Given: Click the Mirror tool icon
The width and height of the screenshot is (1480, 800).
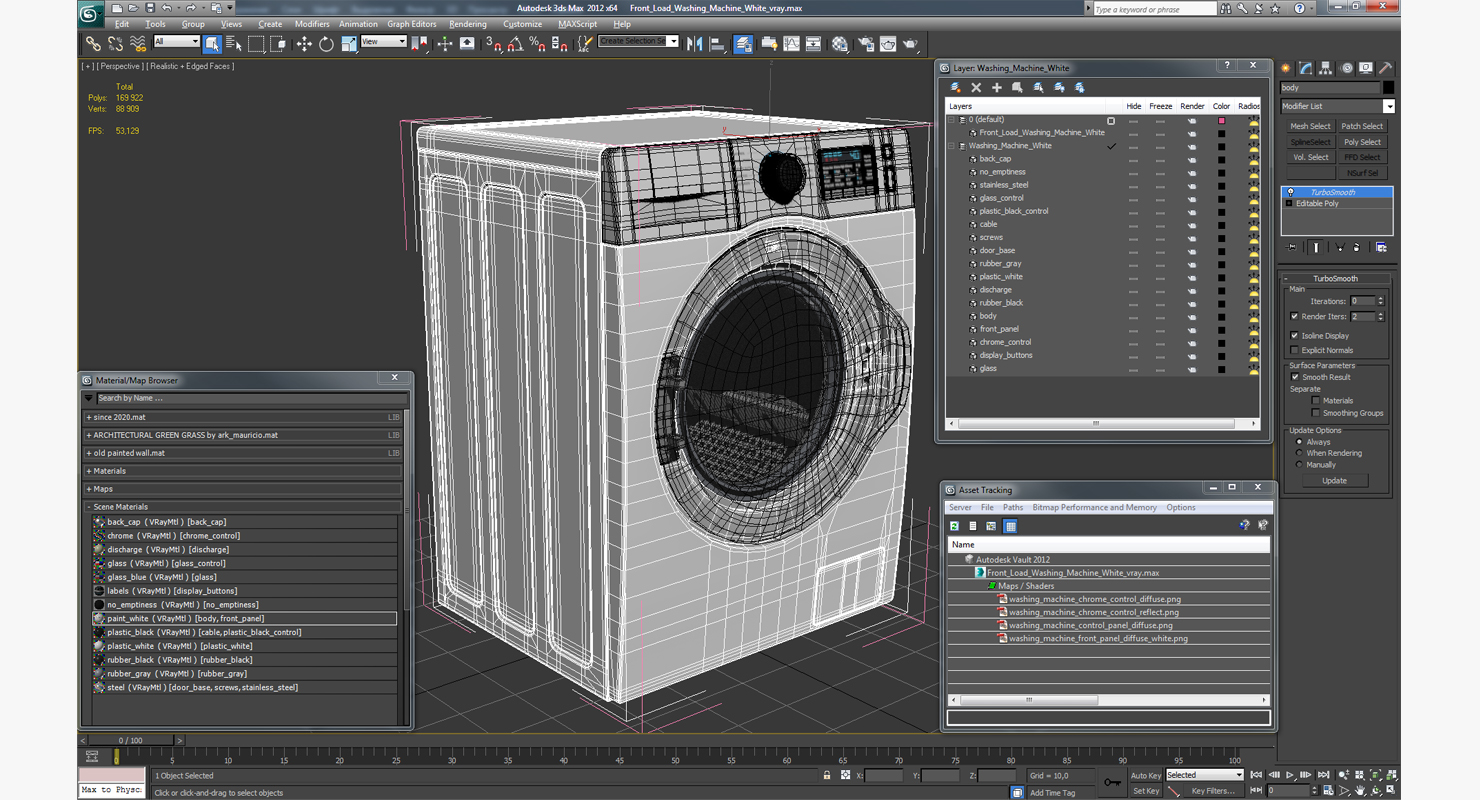Looking at the screenshot, I should (695, 44).
